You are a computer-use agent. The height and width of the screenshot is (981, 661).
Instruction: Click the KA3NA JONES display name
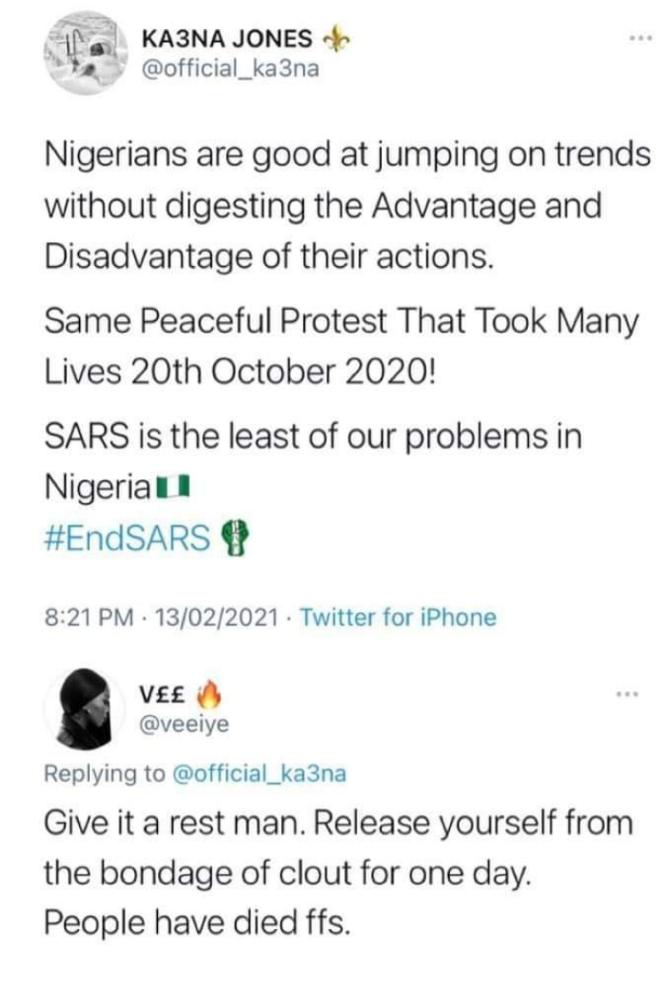(x=228, y=40)
